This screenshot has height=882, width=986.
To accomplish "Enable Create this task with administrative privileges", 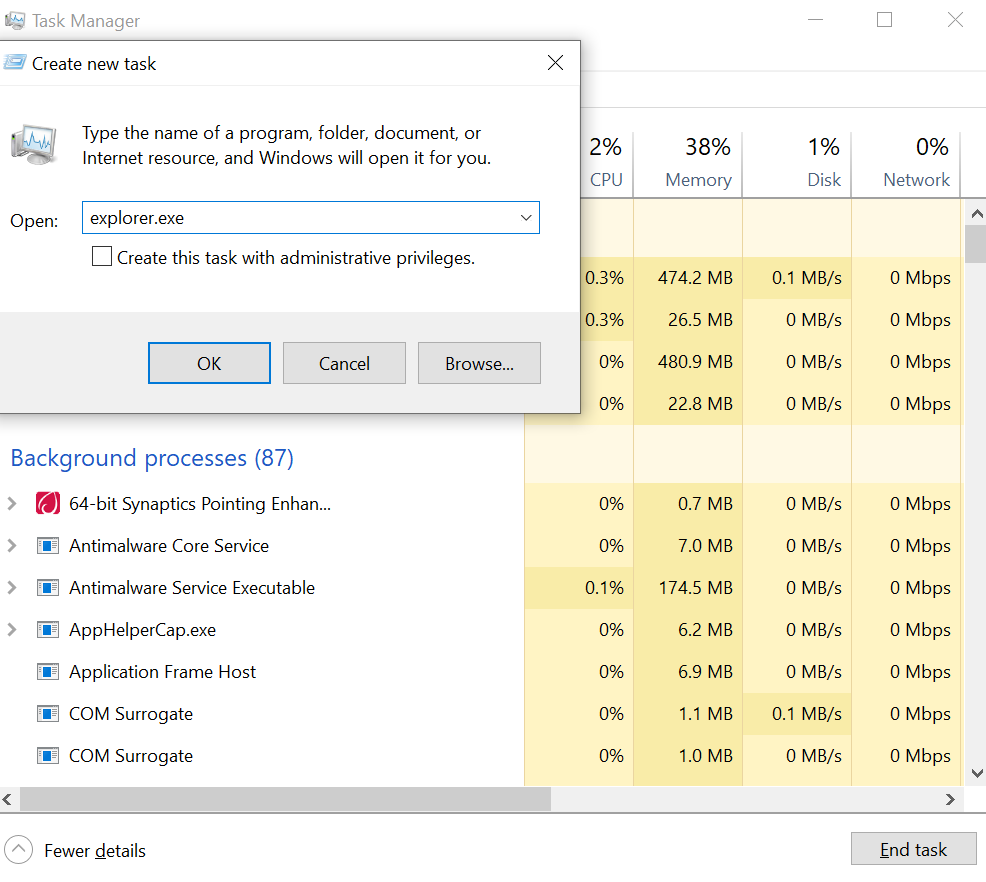I will point(102,256).
